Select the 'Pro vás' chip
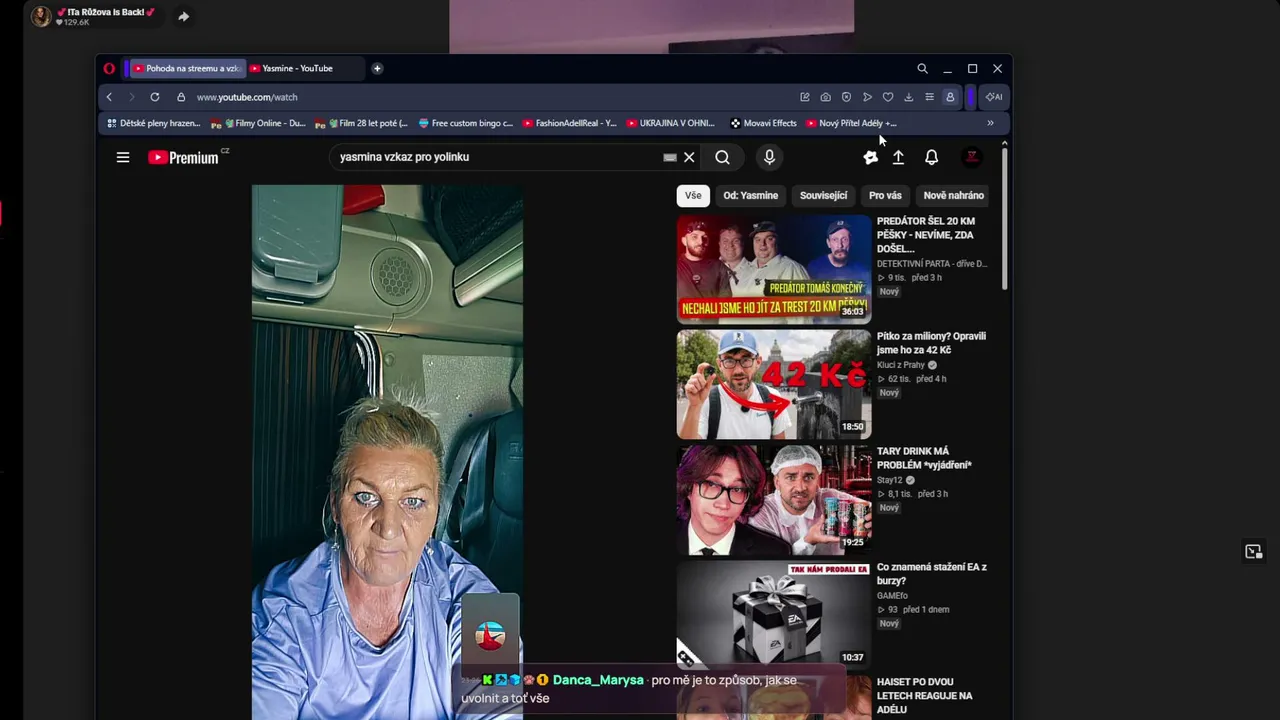This screenshot has height=720, width=1280. pos(885,195)
